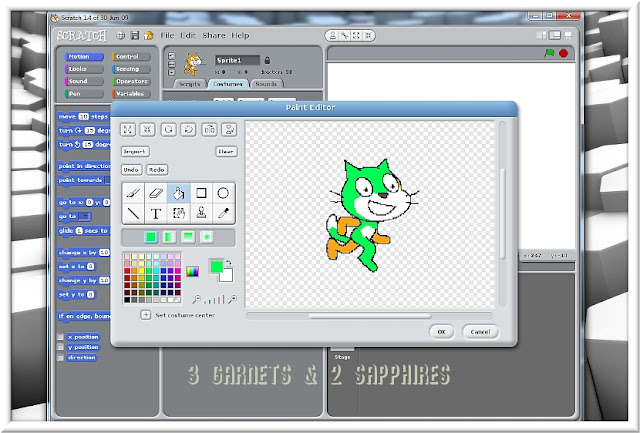Open the Edit menu
Image resolution: width=640 pixels, height=433 pixels.
click(x=188, y=36)
